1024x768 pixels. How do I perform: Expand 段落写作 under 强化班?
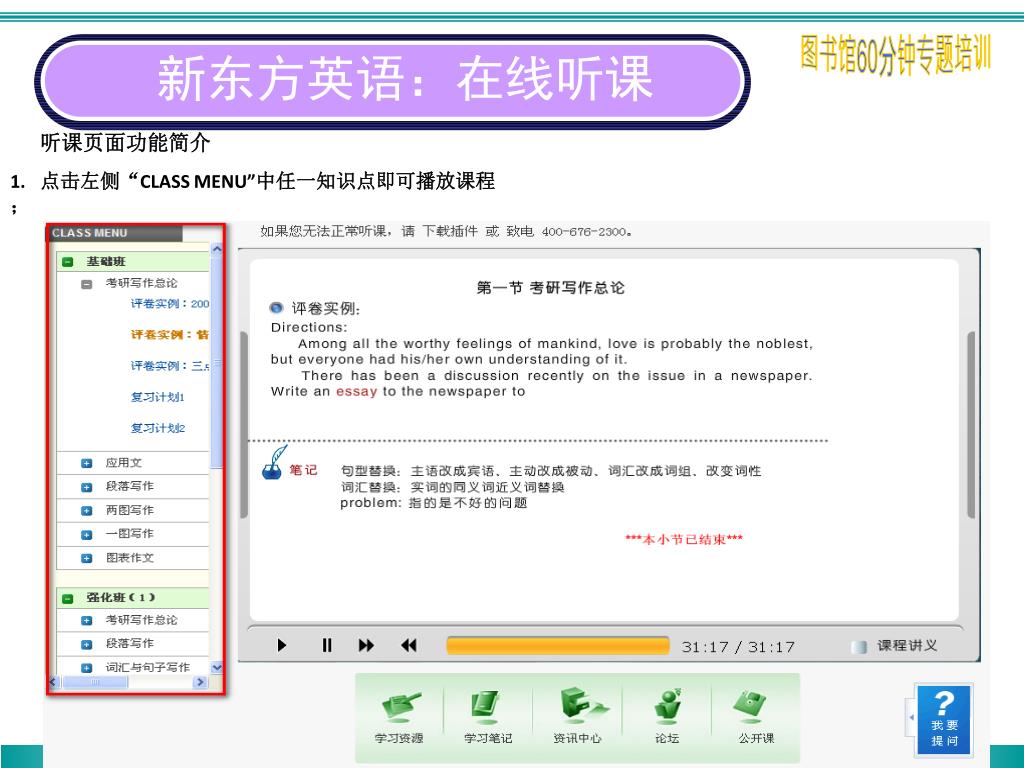click(x=86, y=645)
